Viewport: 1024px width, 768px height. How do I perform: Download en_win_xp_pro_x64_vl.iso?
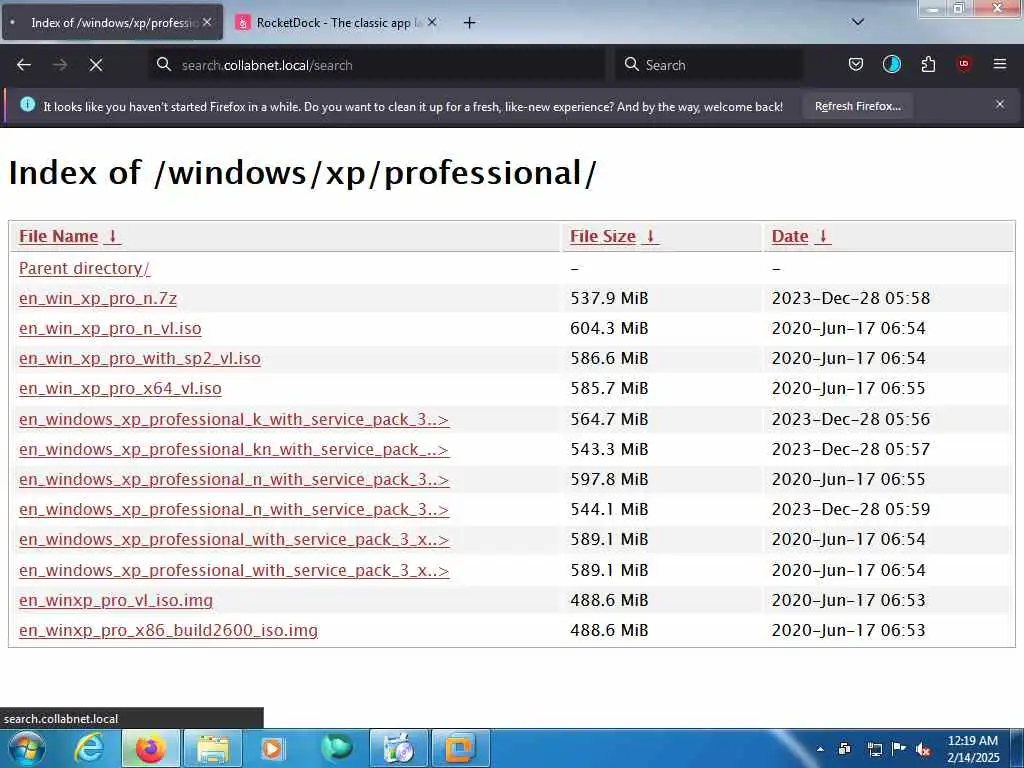click(x=120, y=389)
